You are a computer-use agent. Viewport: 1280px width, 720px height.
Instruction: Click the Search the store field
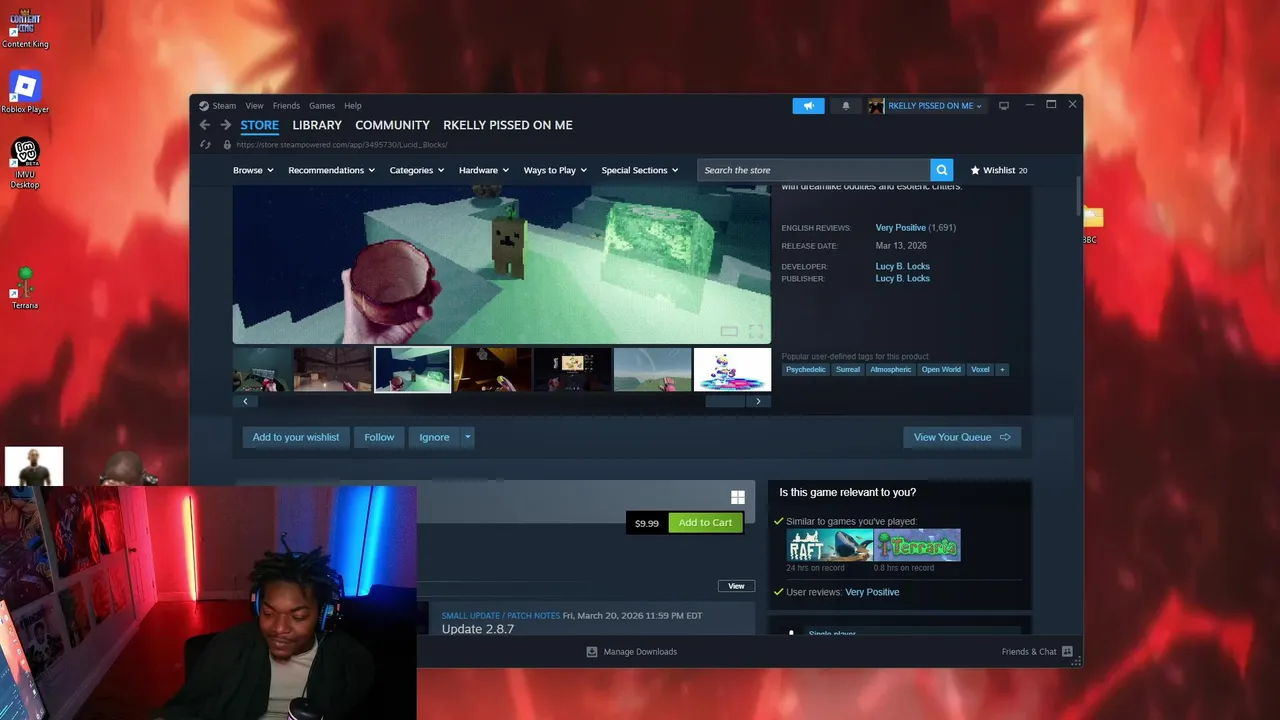click(x=814, y=170)
